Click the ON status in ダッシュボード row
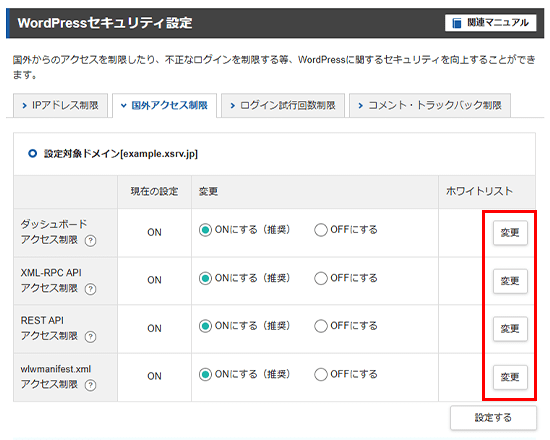This screenshot has height=440, width=550. (x=154, y=232)
